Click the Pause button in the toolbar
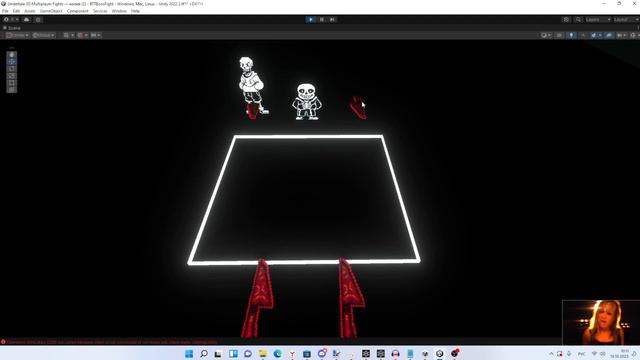The image size is (640, 360). tap(322, 19)
